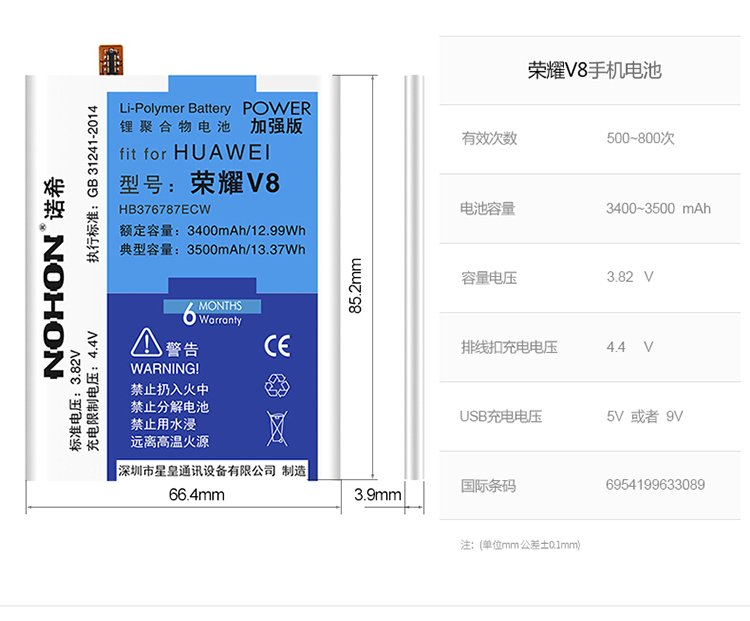Click the 执行标准 GB 31241-2014 text
750x621 pixels.
(93, 184)
